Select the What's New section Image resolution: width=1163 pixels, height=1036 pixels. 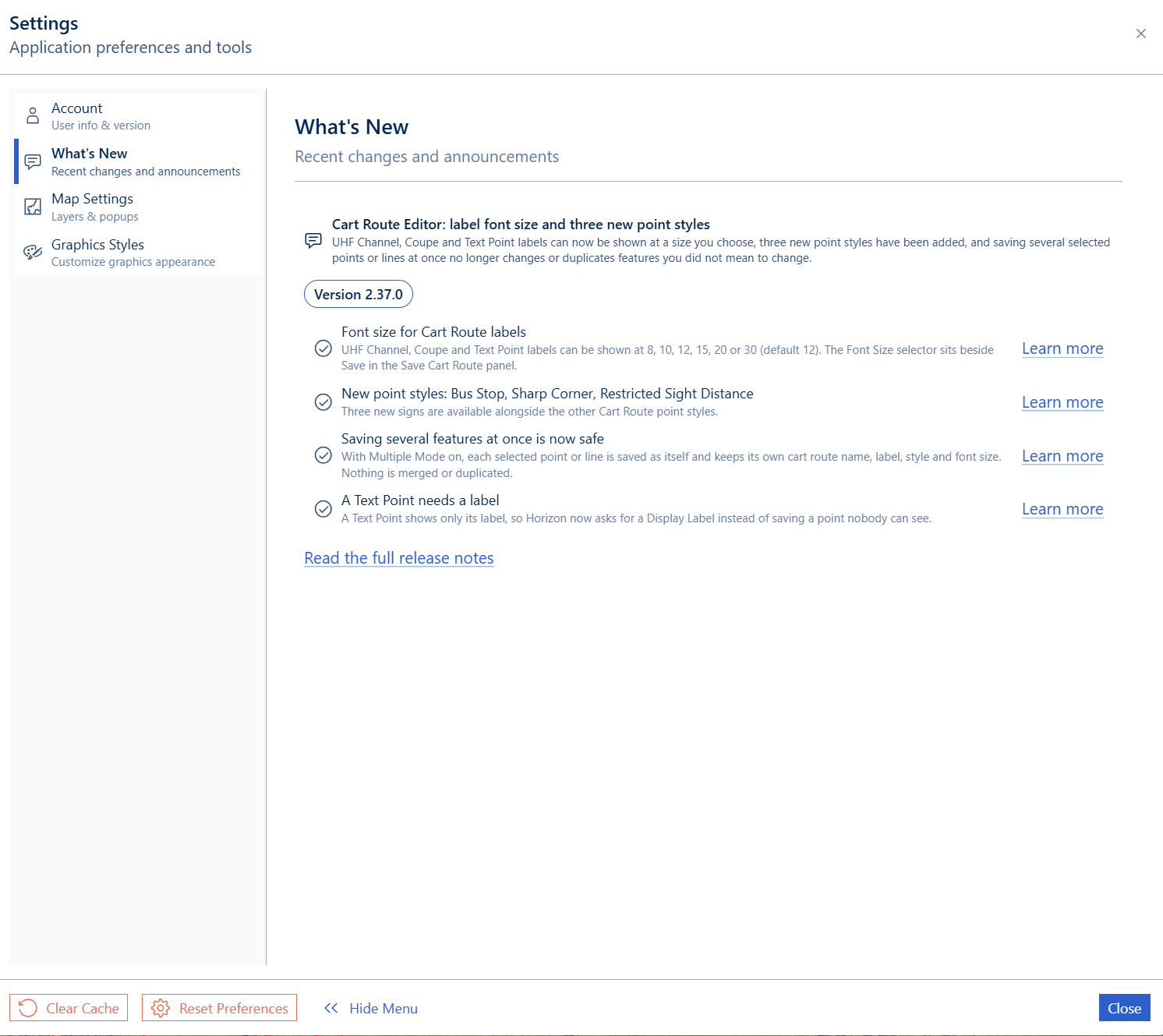[x=138, y=161]
